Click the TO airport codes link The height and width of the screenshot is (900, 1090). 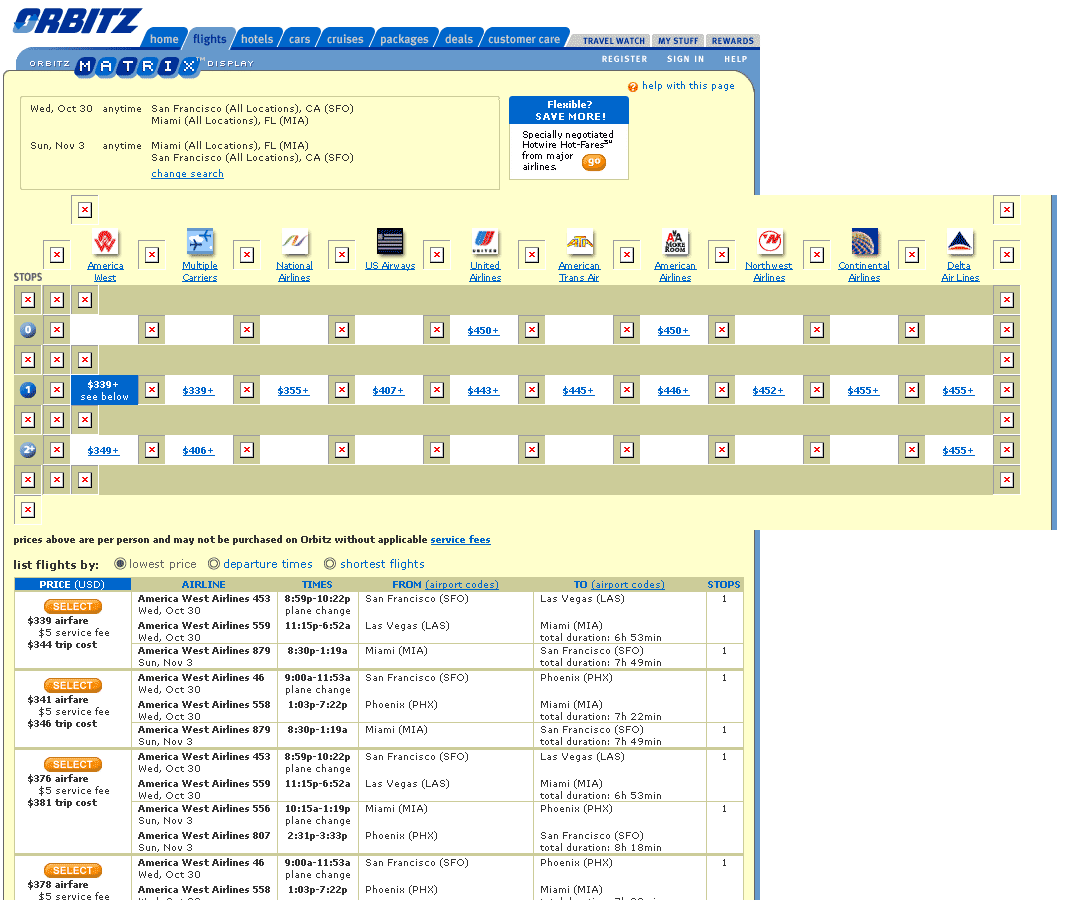[x=628, y=584]
